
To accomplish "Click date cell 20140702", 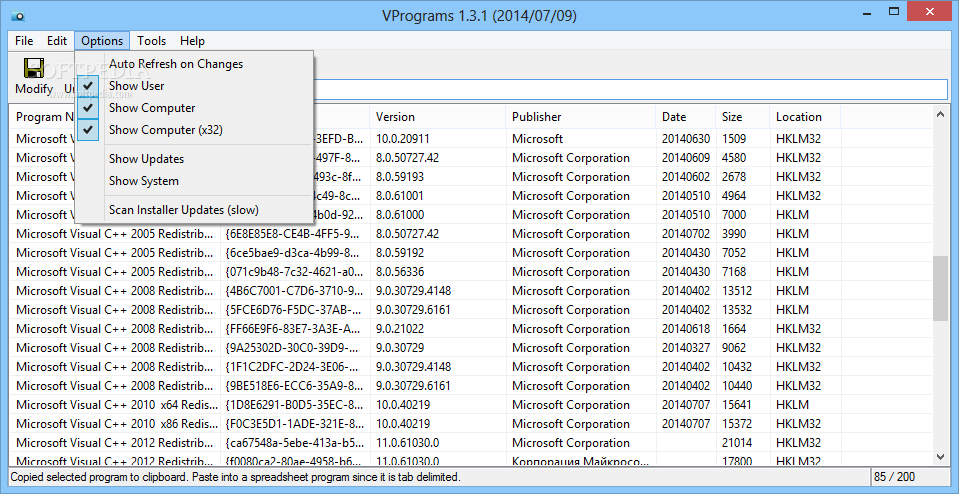I will point(686,234).
